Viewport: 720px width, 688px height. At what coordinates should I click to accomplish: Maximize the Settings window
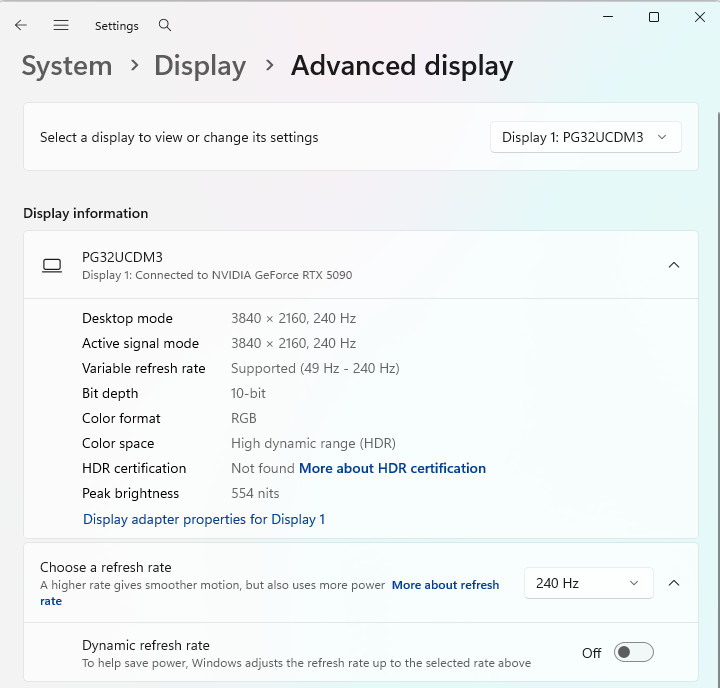[654, 17]
